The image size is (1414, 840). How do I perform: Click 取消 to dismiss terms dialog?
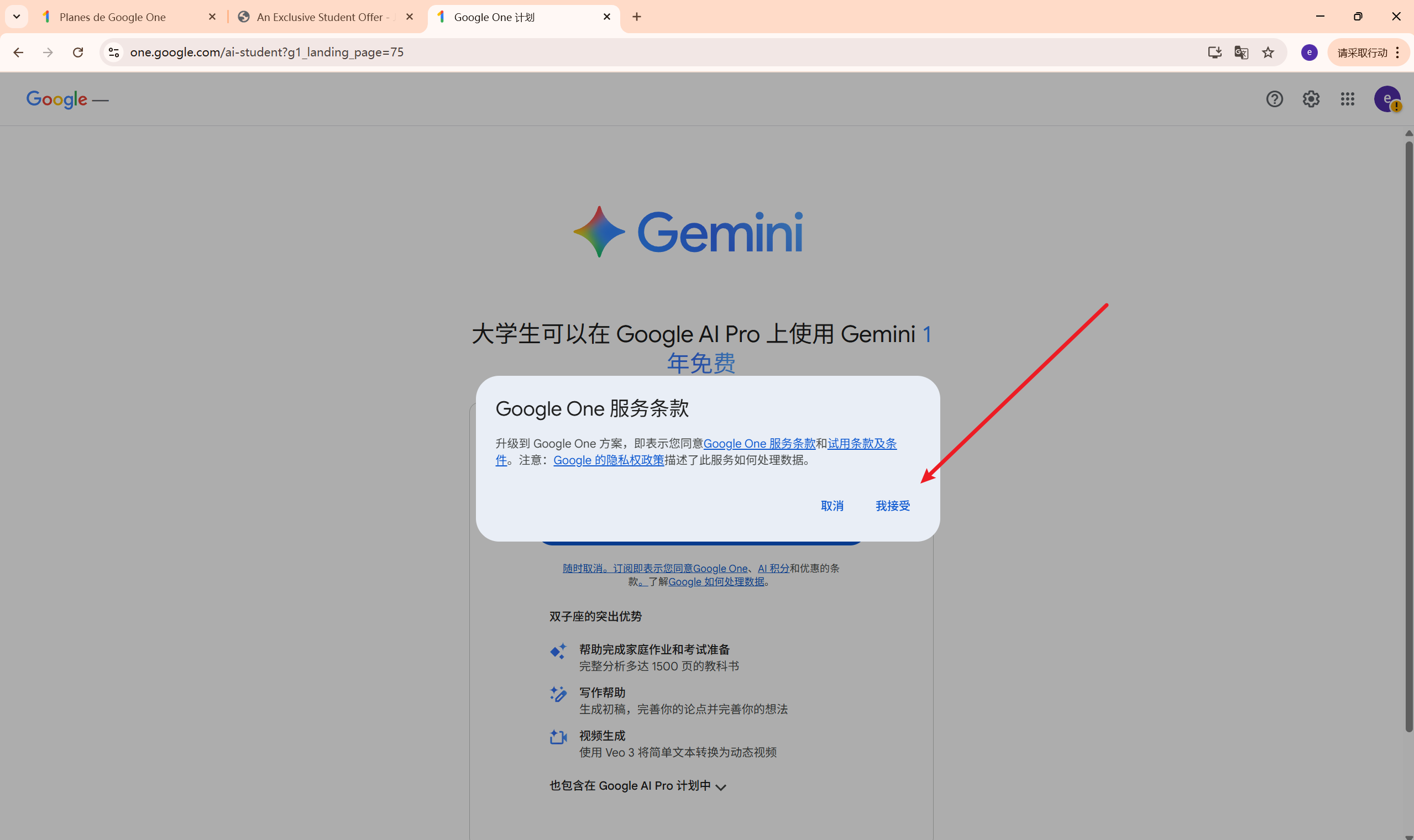(832, 506)
